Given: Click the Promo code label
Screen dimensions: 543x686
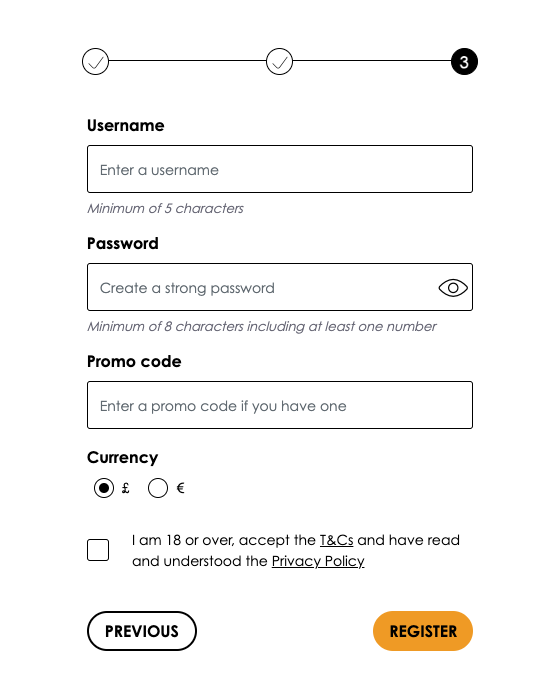Looking at the screenshot, I should [x=134, y=362].
